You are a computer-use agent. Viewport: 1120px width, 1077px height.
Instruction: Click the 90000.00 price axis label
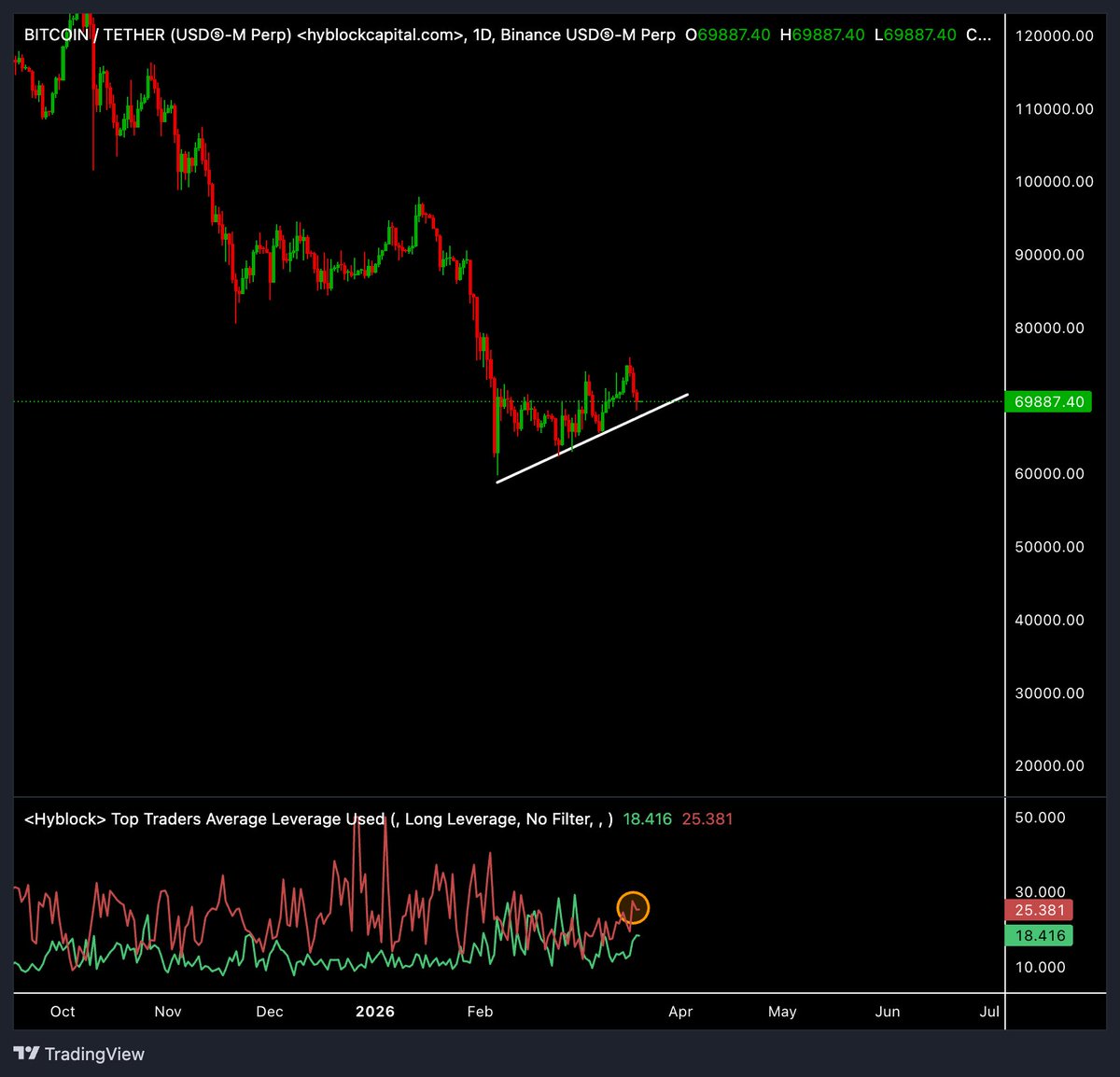[x=1050, y=255]
